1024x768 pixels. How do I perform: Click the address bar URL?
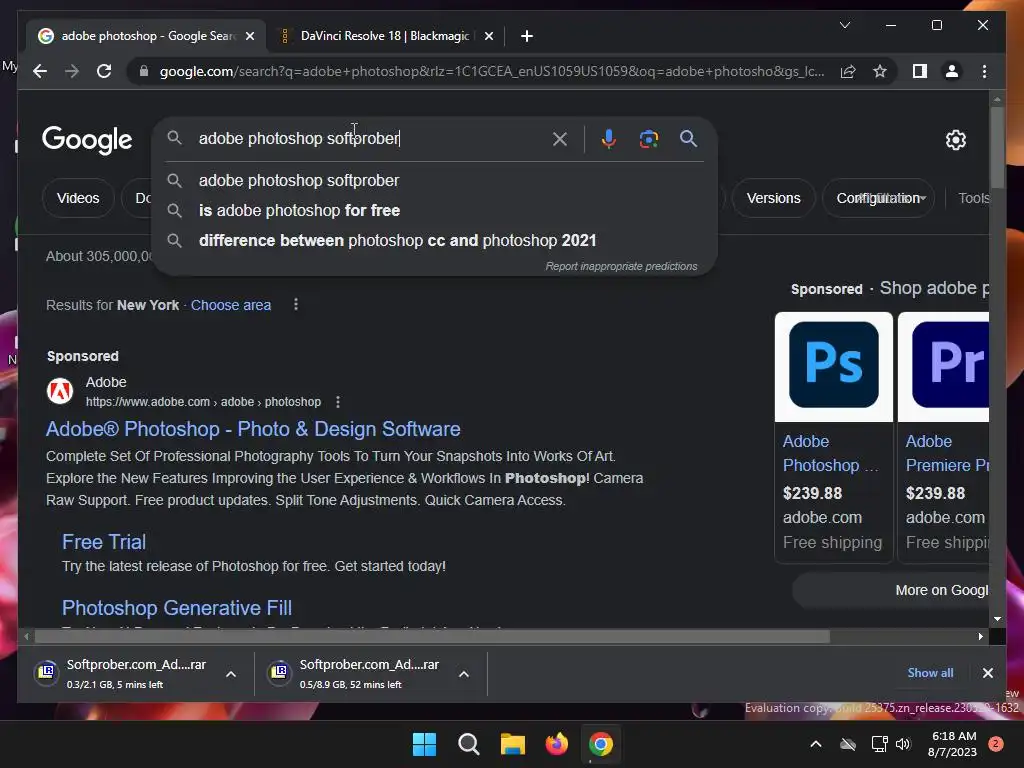pyautogui.click(x=492, y=71)
